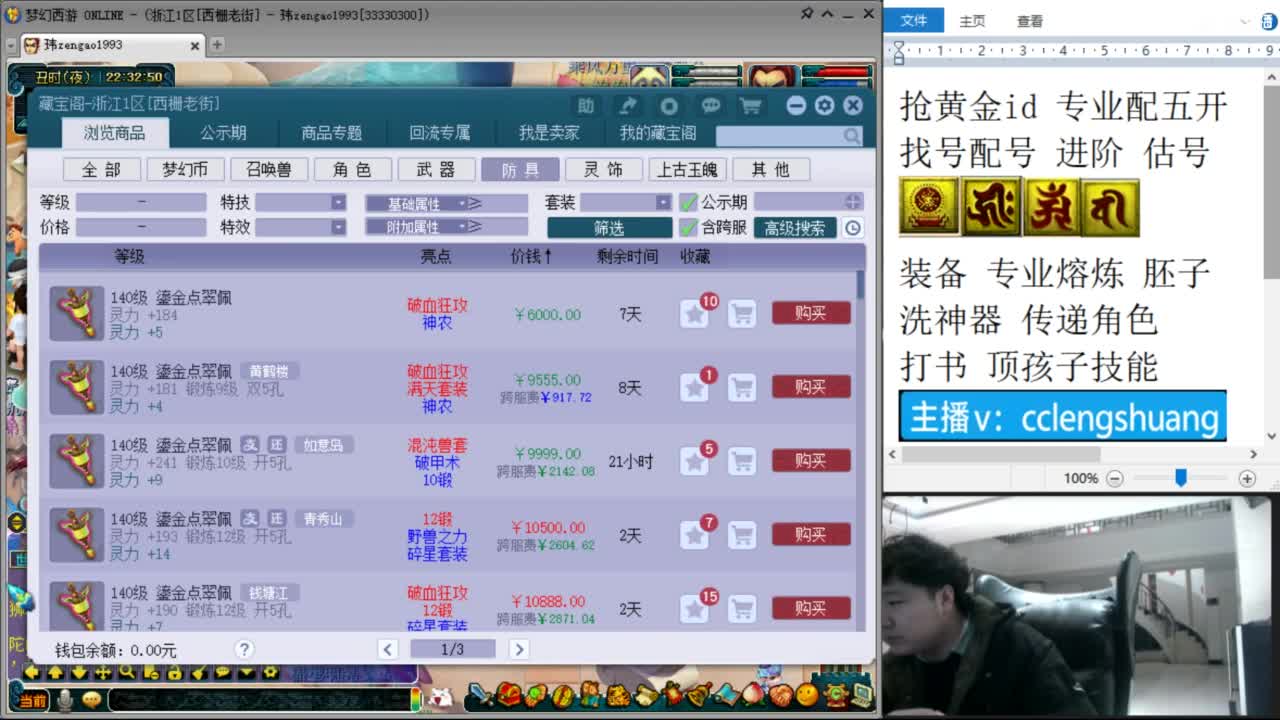Open the 助 help icon in 藏宝阁 header
The width and height of the screenshot is (1280, 720).
586,106
